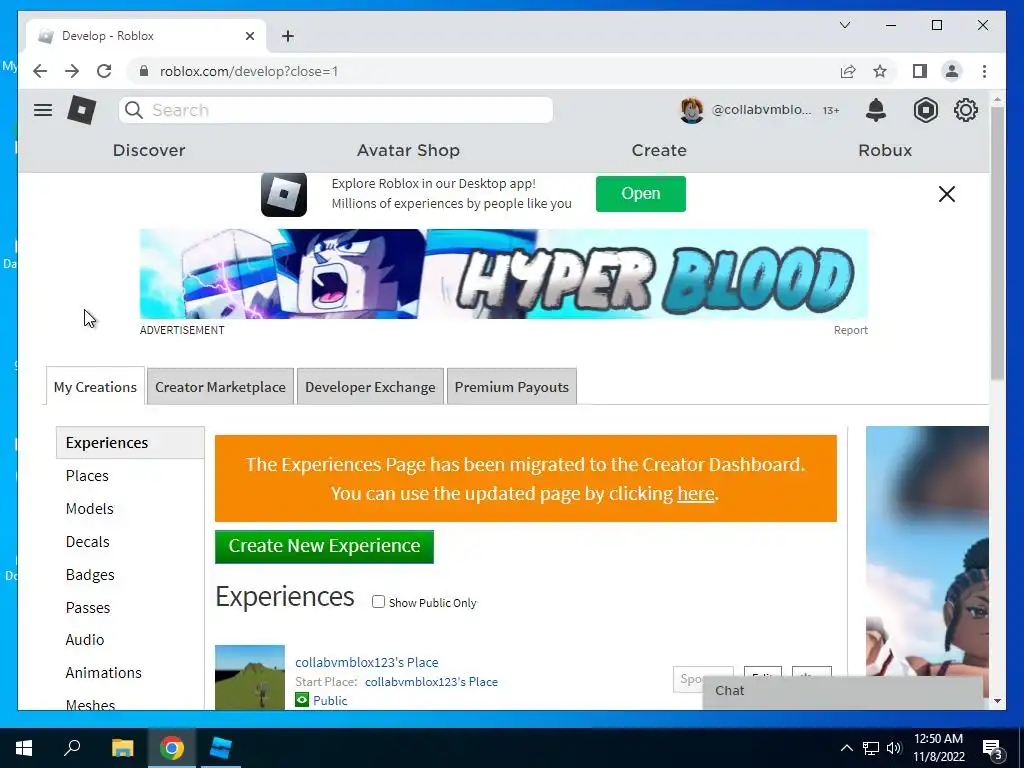Select Audio in the sidebar
Screen dimensions: 1024x768
click(x=85, y=639)
